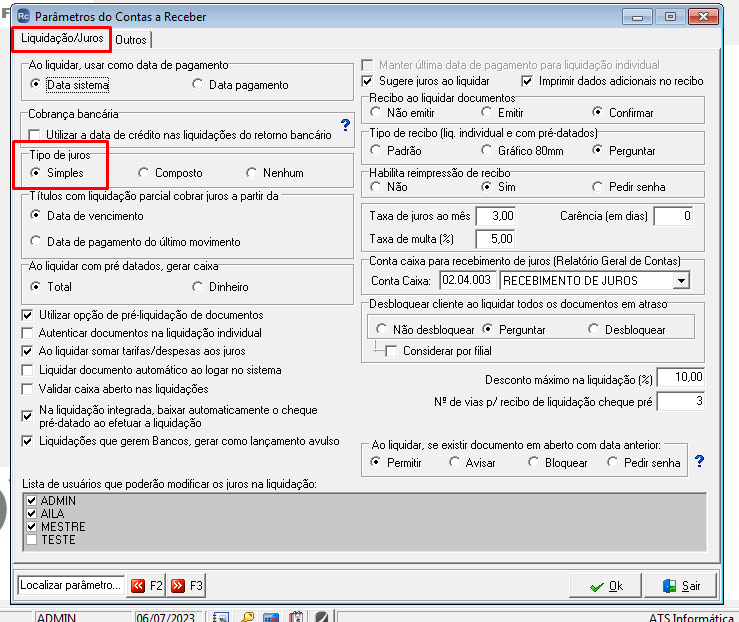The height and width of the screenshot is (622, 739).
Task: Click the Taxa de multa field
Action: tap(495, 239)
